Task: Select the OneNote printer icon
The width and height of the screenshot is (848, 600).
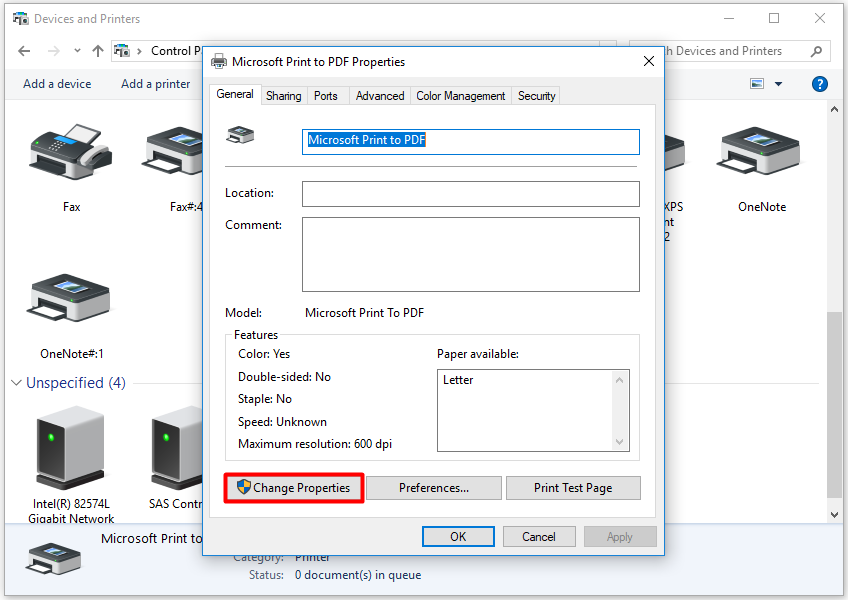Action: (x=759, y=151)
